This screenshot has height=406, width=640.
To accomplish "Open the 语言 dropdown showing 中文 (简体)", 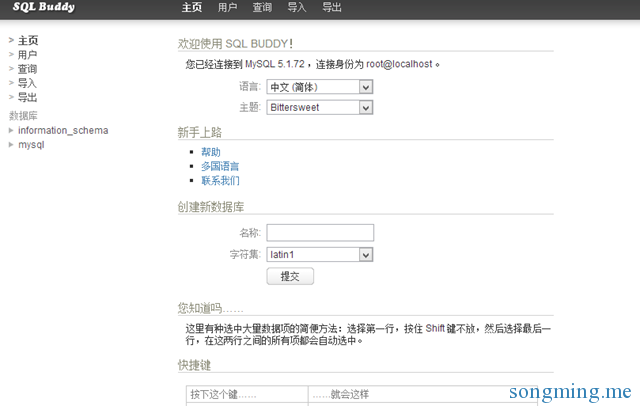I will click(320, 87).
